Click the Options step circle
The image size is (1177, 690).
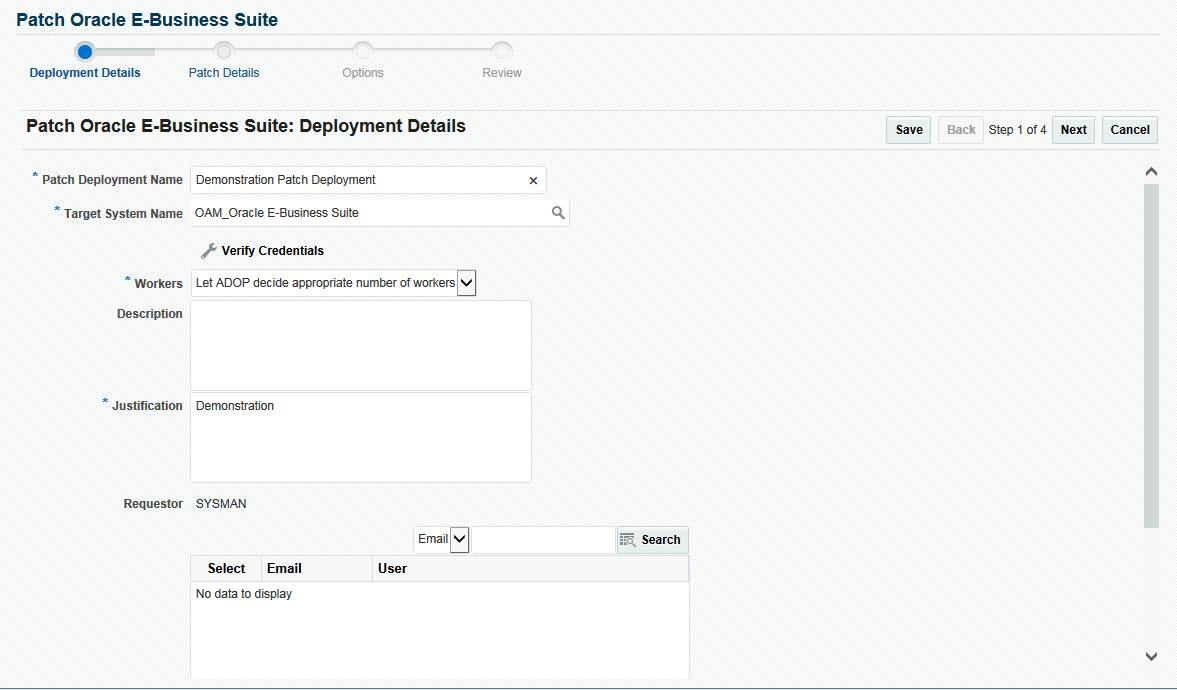(x=363, y=52)
